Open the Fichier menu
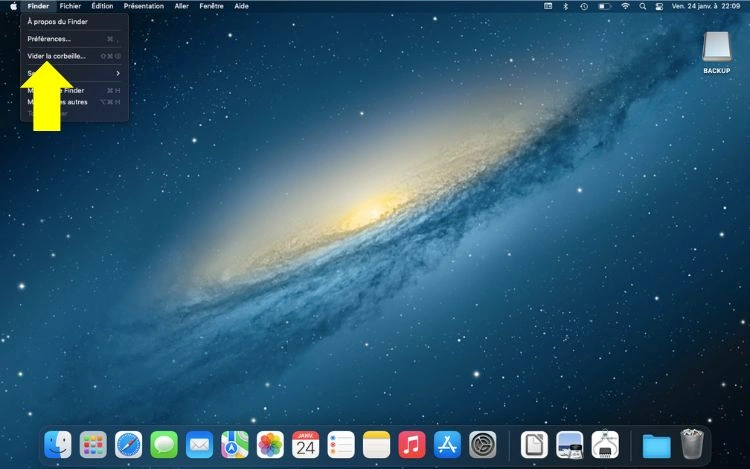This screenshot has width=750, height=469. pos(70,6)
